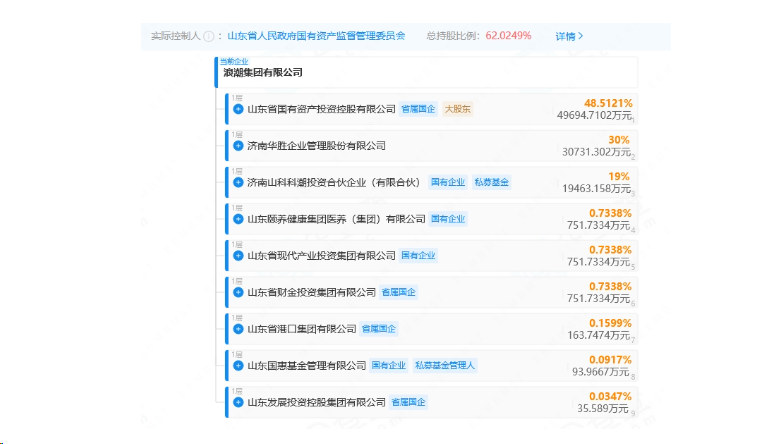
Task: Select amount 19463.158万元
Action: pos(597,189)
